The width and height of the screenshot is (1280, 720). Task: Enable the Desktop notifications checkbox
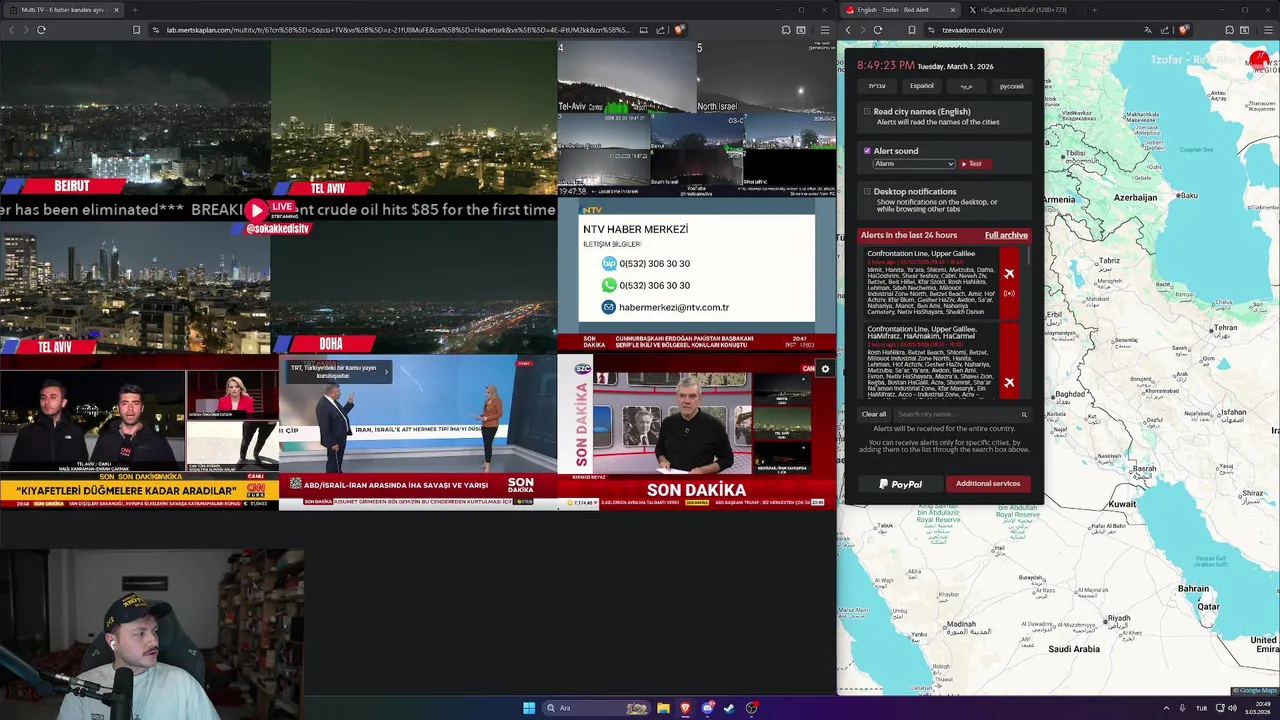[x=867, y=191]
